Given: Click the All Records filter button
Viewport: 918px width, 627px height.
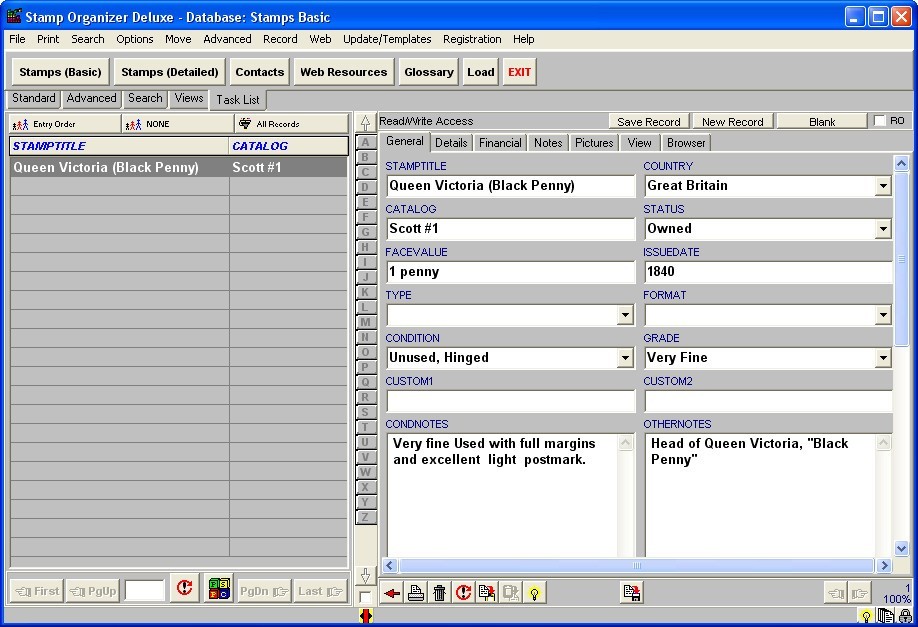Looking at the screenshot, I should click(x=291, y=124).
